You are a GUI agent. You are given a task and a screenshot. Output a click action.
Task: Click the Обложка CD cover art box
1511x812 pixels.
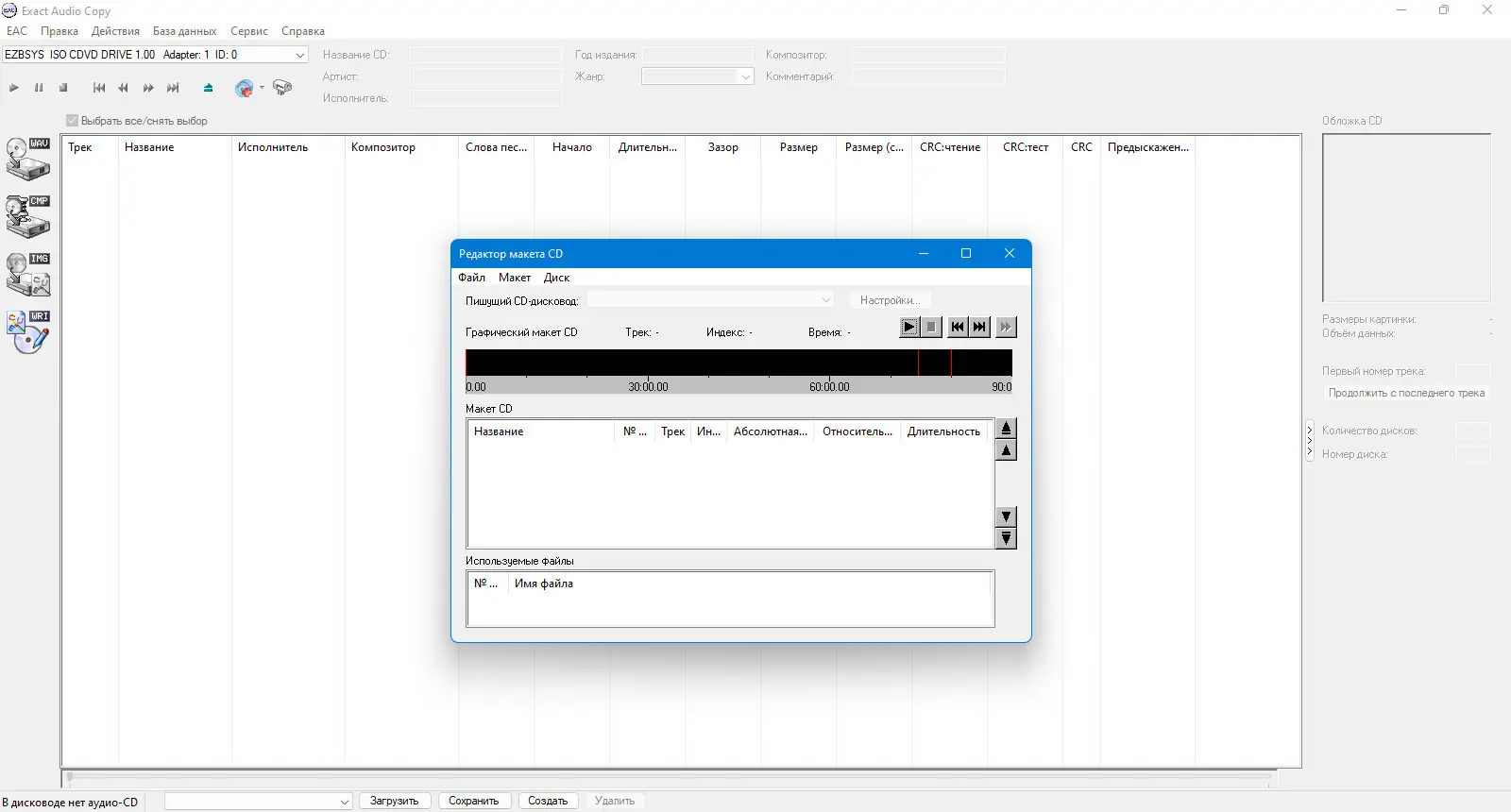(x=1406, y=218)
